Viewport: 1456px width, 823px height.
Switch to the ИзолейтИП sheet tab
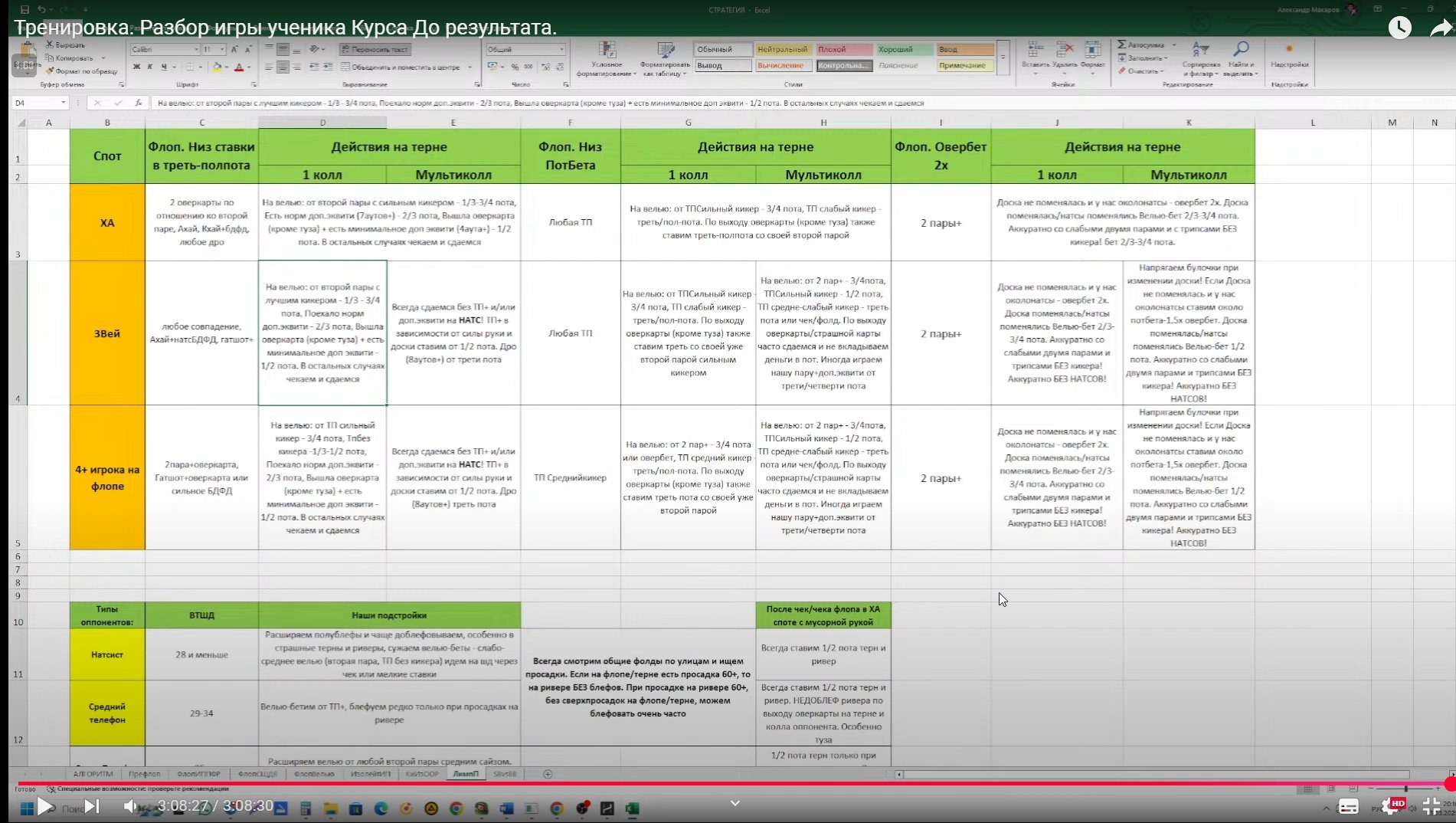371,774
